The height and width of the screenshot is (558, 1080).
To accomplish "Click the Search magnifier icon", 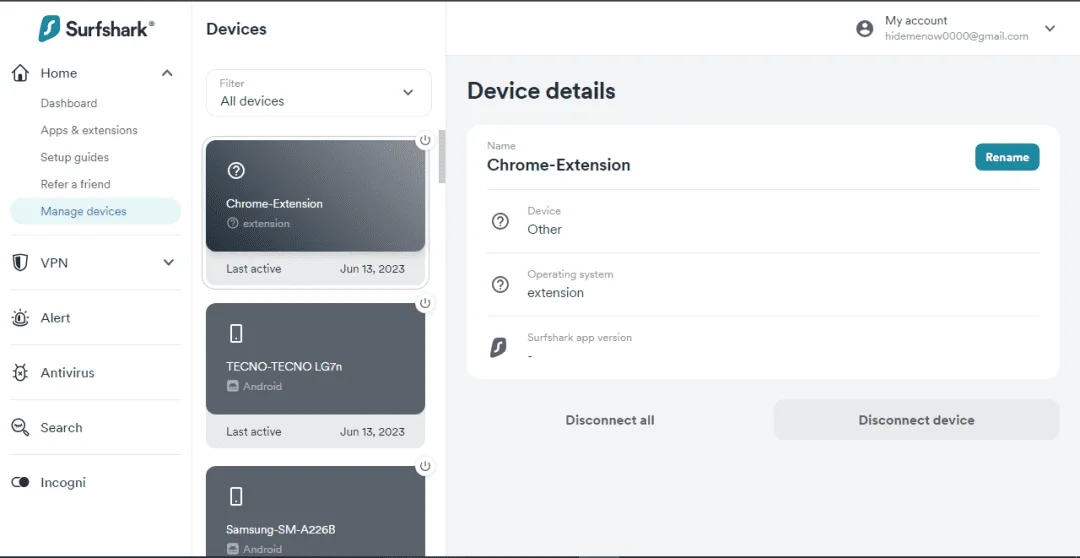I will tap(21, 428).
